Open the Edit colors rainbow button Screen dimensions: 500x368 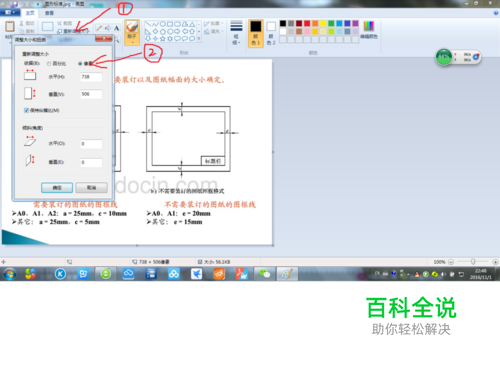point(369,29)
